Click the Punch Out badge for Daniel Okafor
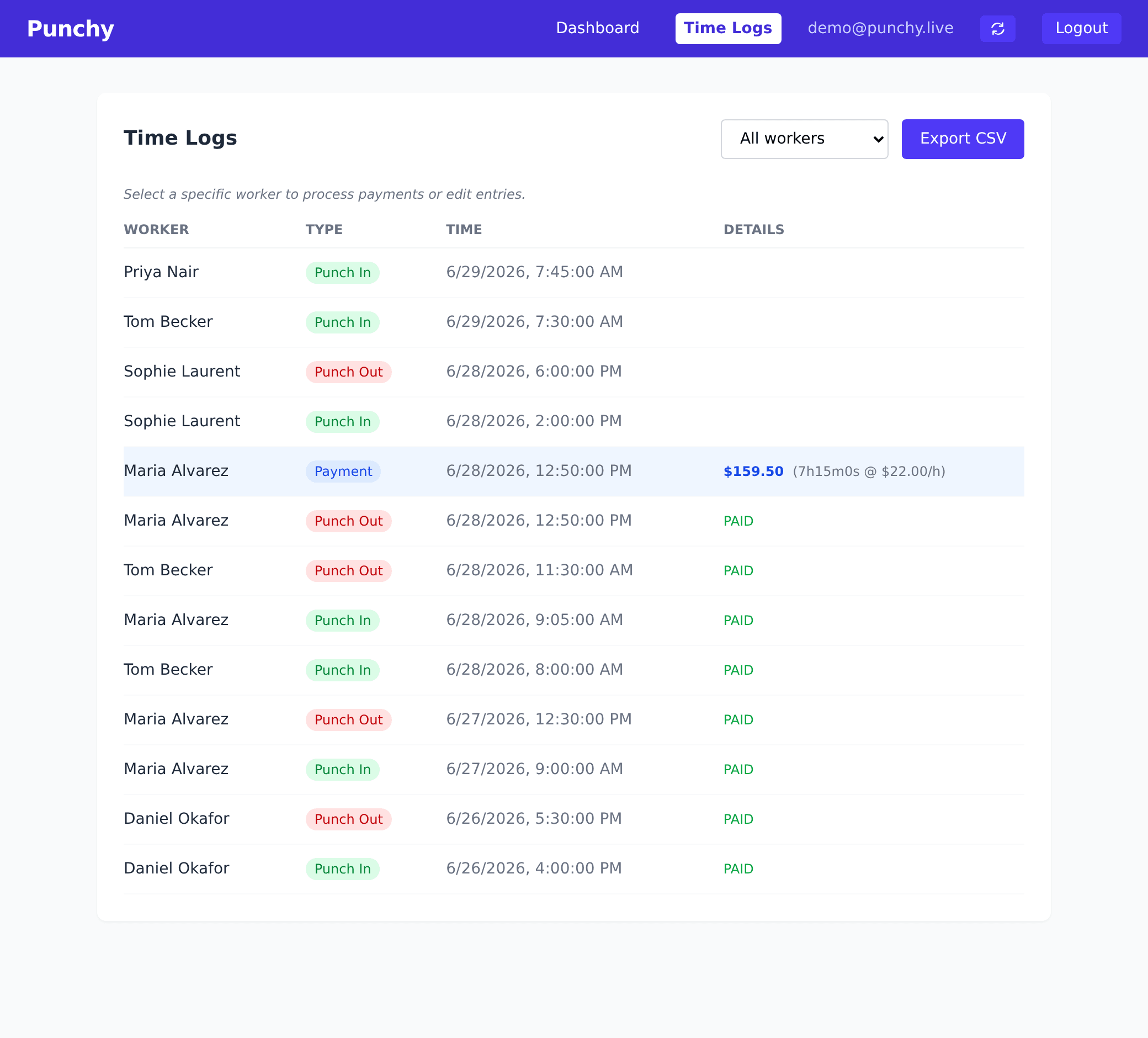 pyautogui.click(x=348, y=819)
